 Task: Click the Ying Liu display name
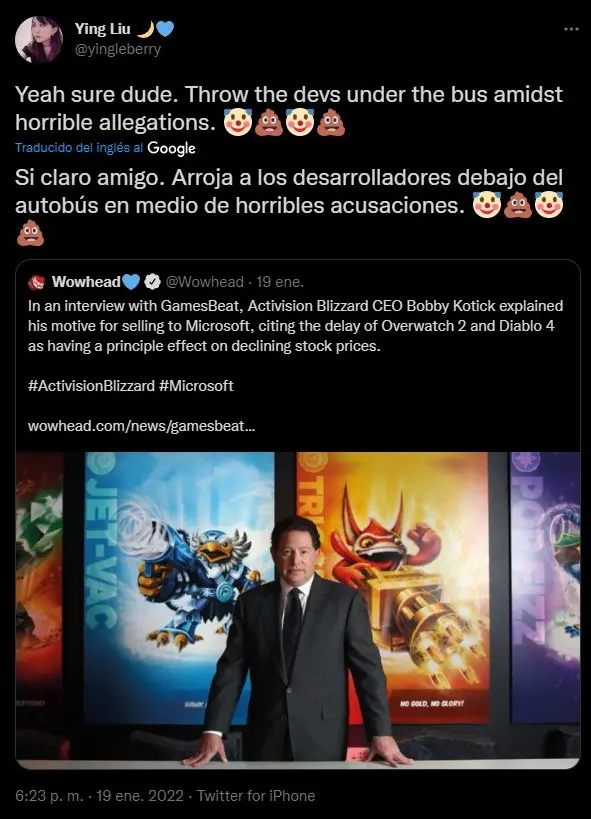pos(102,29)
